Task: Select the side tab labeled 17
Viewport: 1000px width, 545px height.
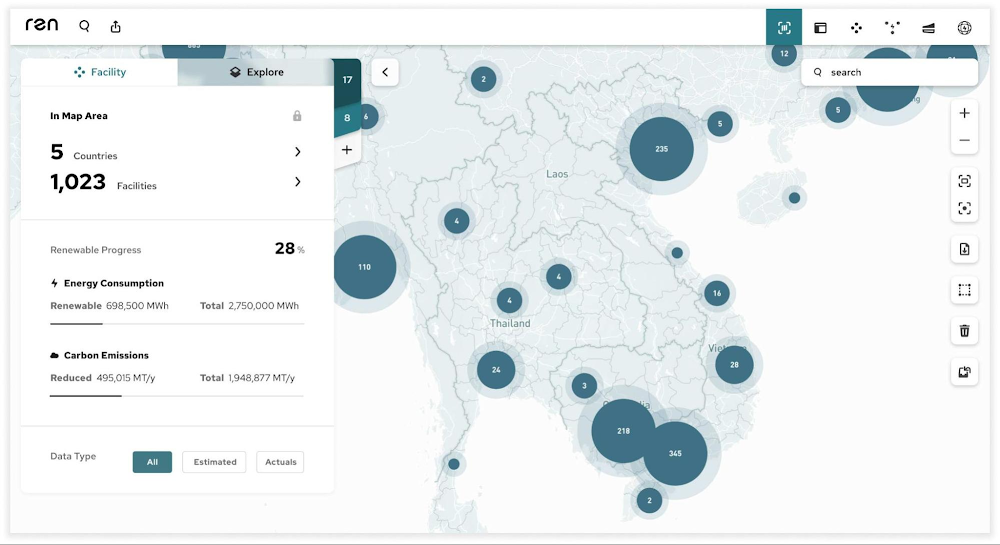Action: (347, 80)
